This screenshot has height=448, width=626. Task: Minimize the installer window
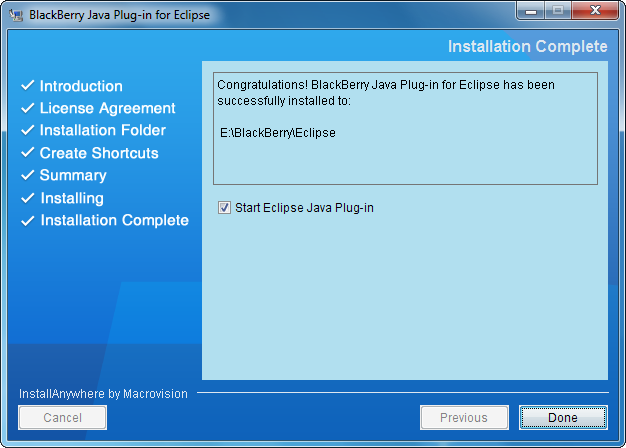point(531,10)
